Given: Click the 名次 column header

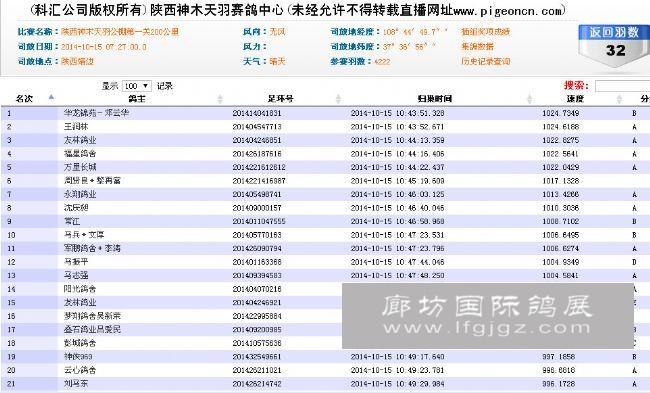Looking at the screenshot, I should click(24, 99).
